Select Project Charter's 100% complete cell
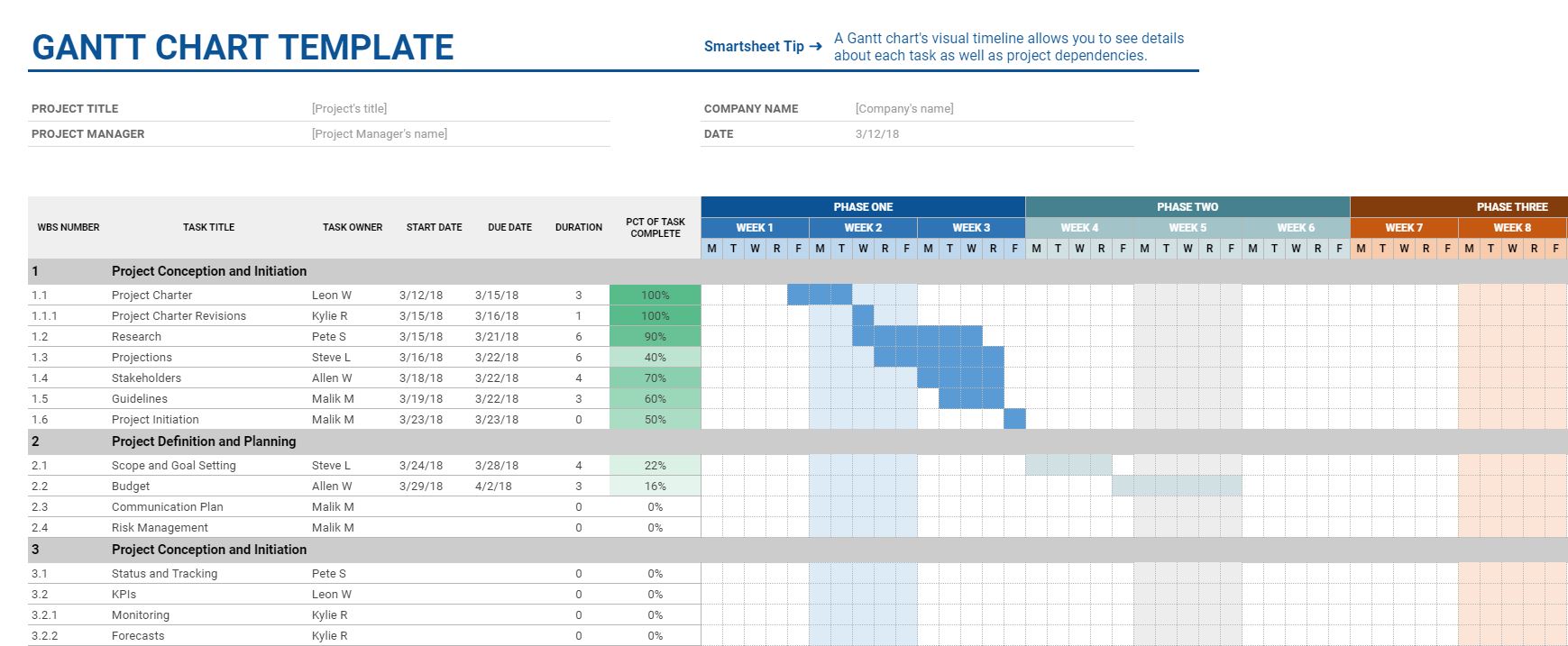This screenshot has height=646, width=1568. pos(656,296)
